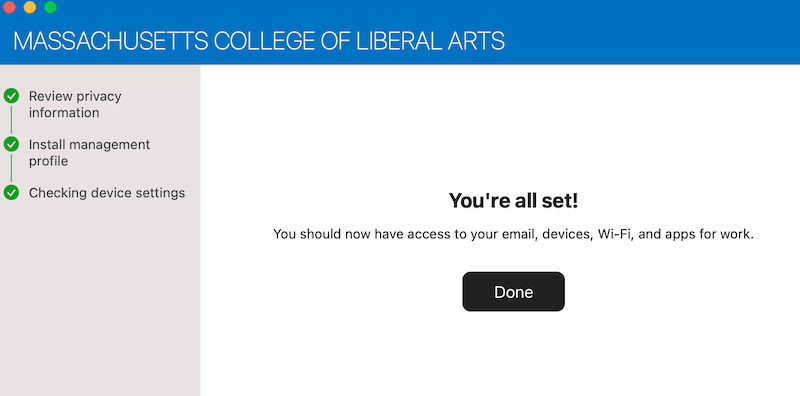
Task: Click the access confirmation message text
Action: (x=513, y=234)
